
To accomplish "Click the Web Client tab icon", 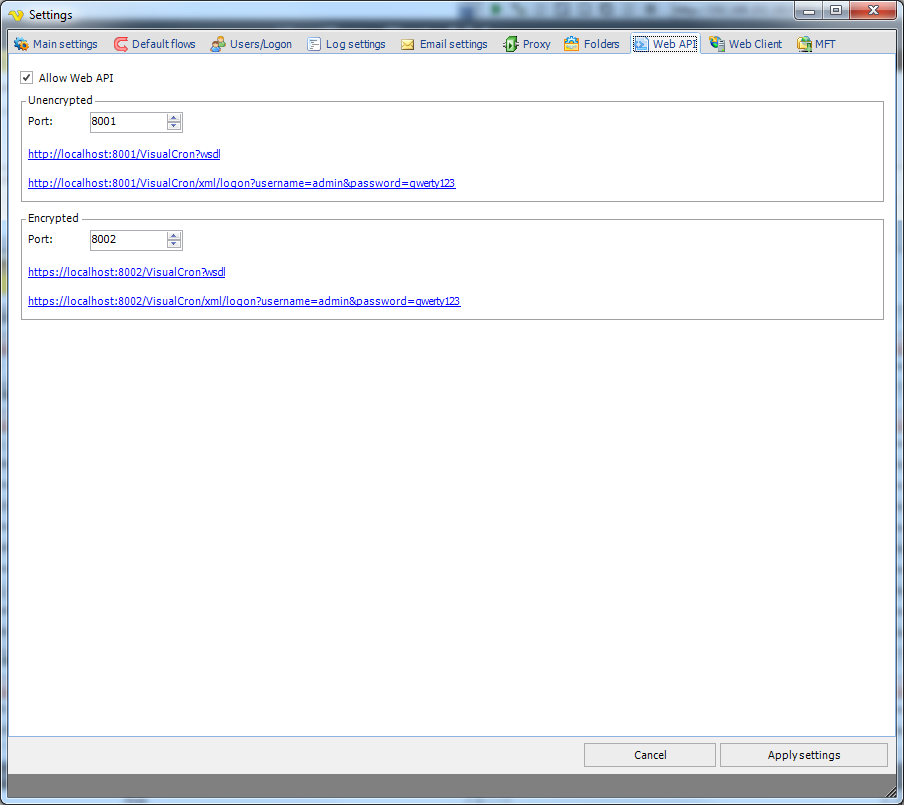I will click(x=717, y=44).
